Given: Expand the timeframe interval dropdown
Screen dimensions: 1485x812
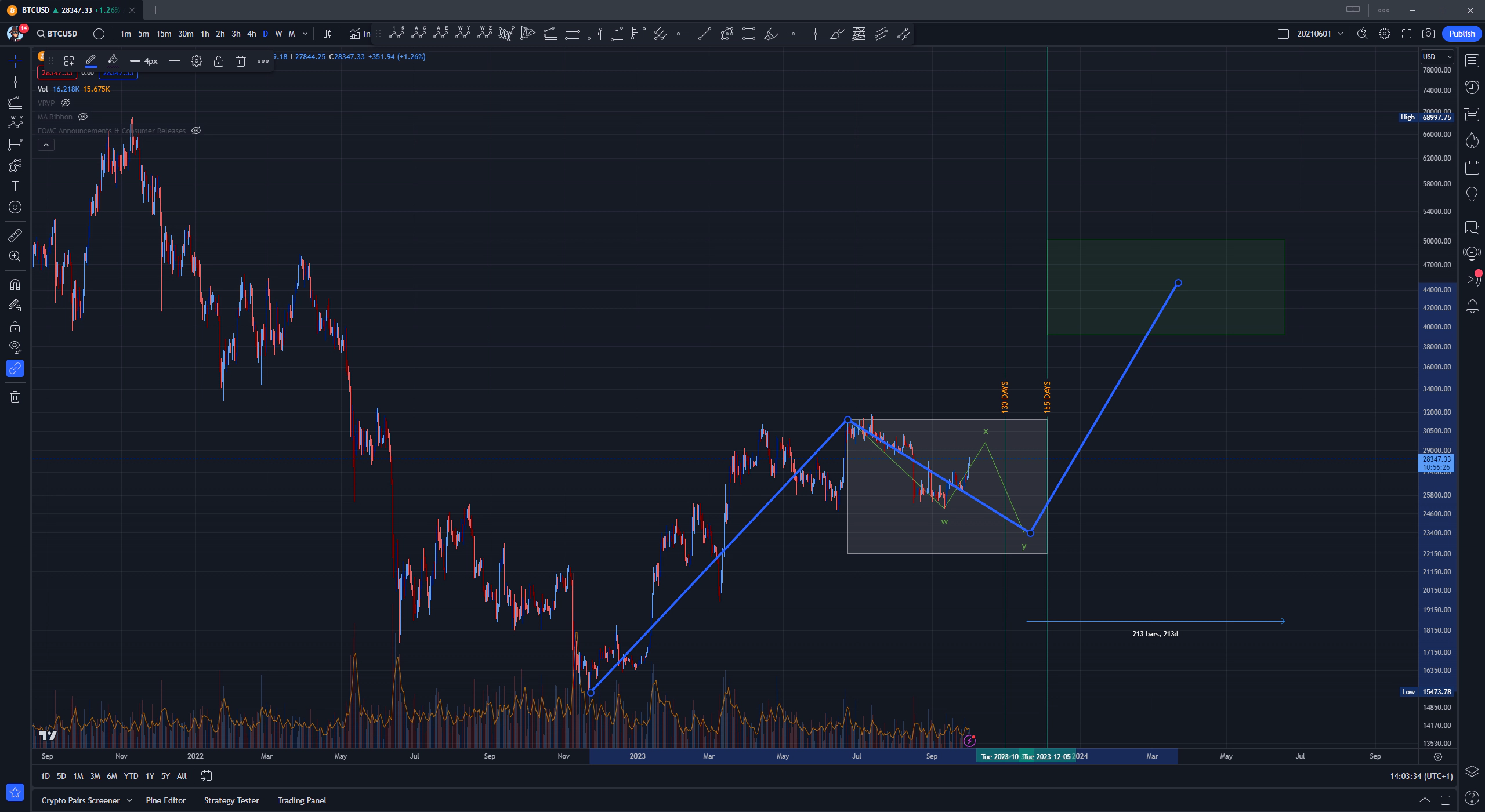Looking at the screenshot, I should point(305,34).
